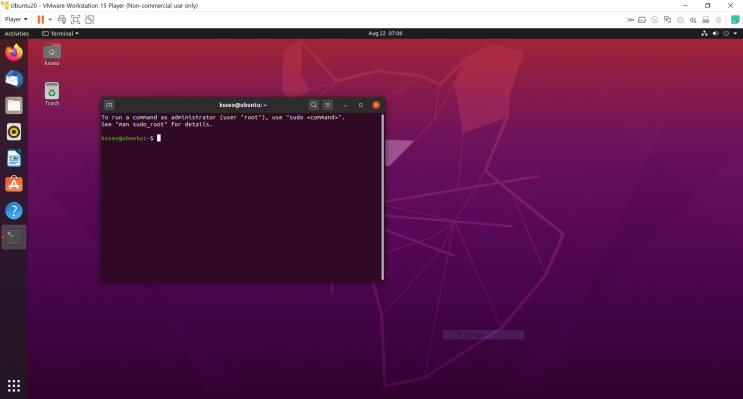Send Ctrl+Alt+Del to the virtual machine
The image size is (743, 399).
(x=62, y=19)
